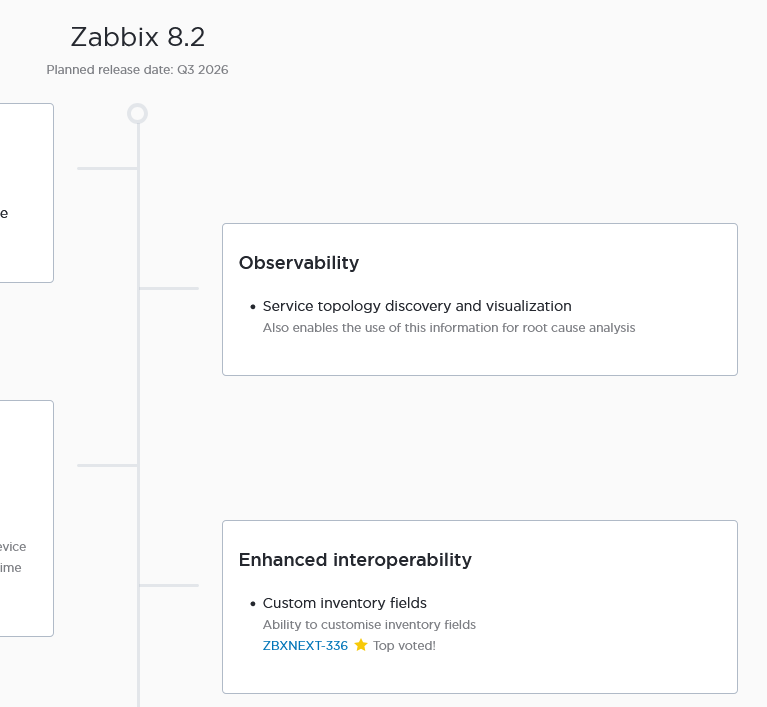
Task: Click the Custom inventory fields item
Action: pyautogui.click(x=345, y=603)
